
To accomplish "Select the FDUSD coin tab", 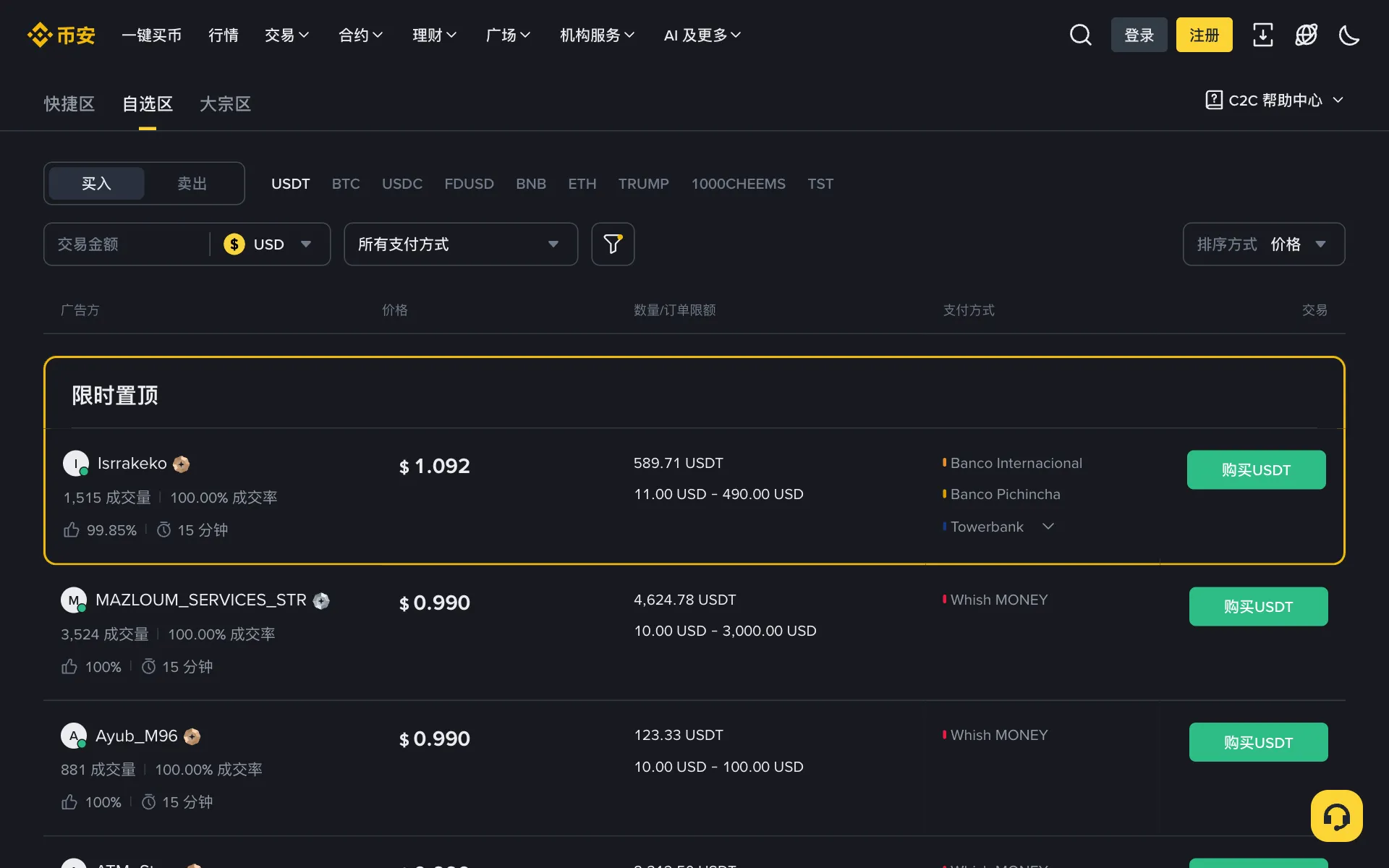I will (470, 184).
